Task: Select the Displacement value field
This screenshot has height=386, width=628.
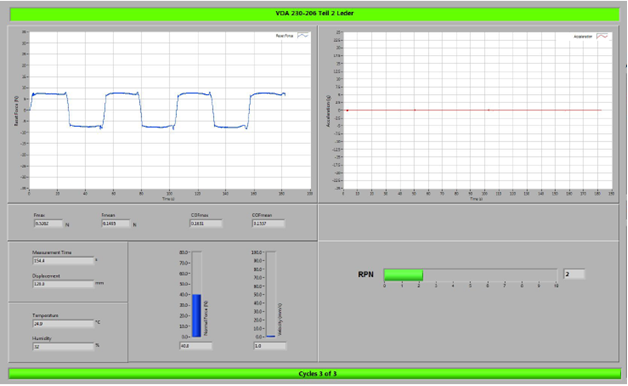Action: [x=63, y=284]
